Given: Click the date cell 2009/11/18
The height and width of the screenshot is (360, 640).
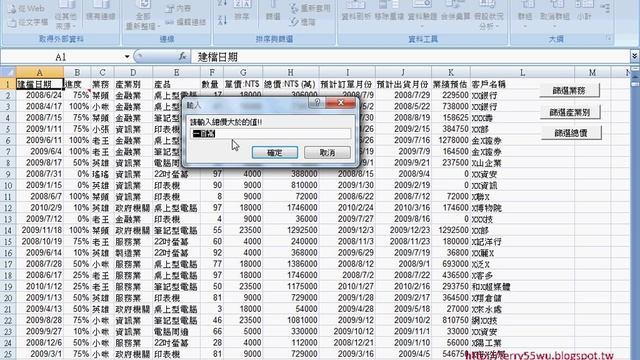Looking at the screenshot, I should (x=40, y=230).
